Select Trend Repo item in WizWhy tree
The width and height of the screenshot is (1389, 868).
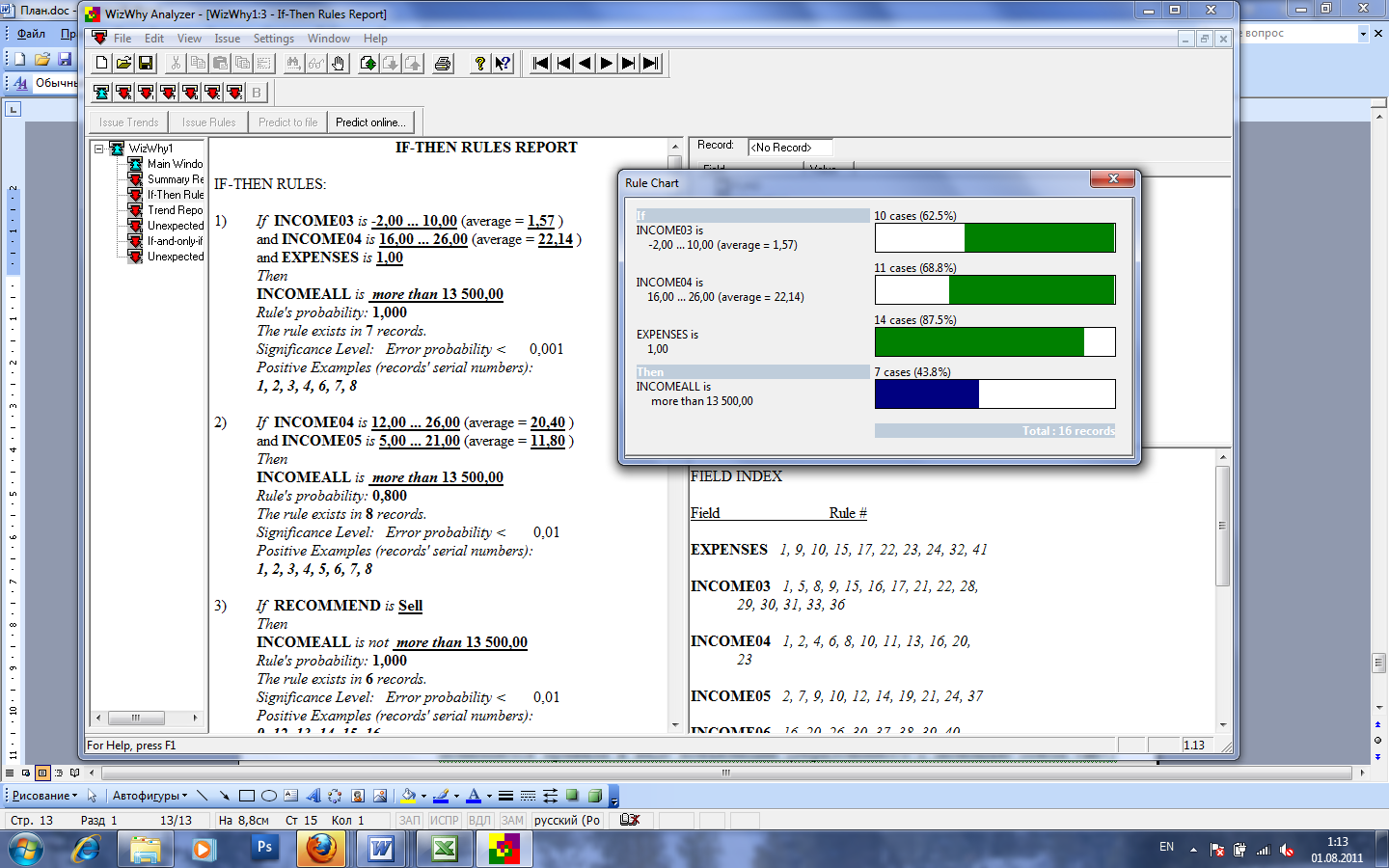point(175,210)
